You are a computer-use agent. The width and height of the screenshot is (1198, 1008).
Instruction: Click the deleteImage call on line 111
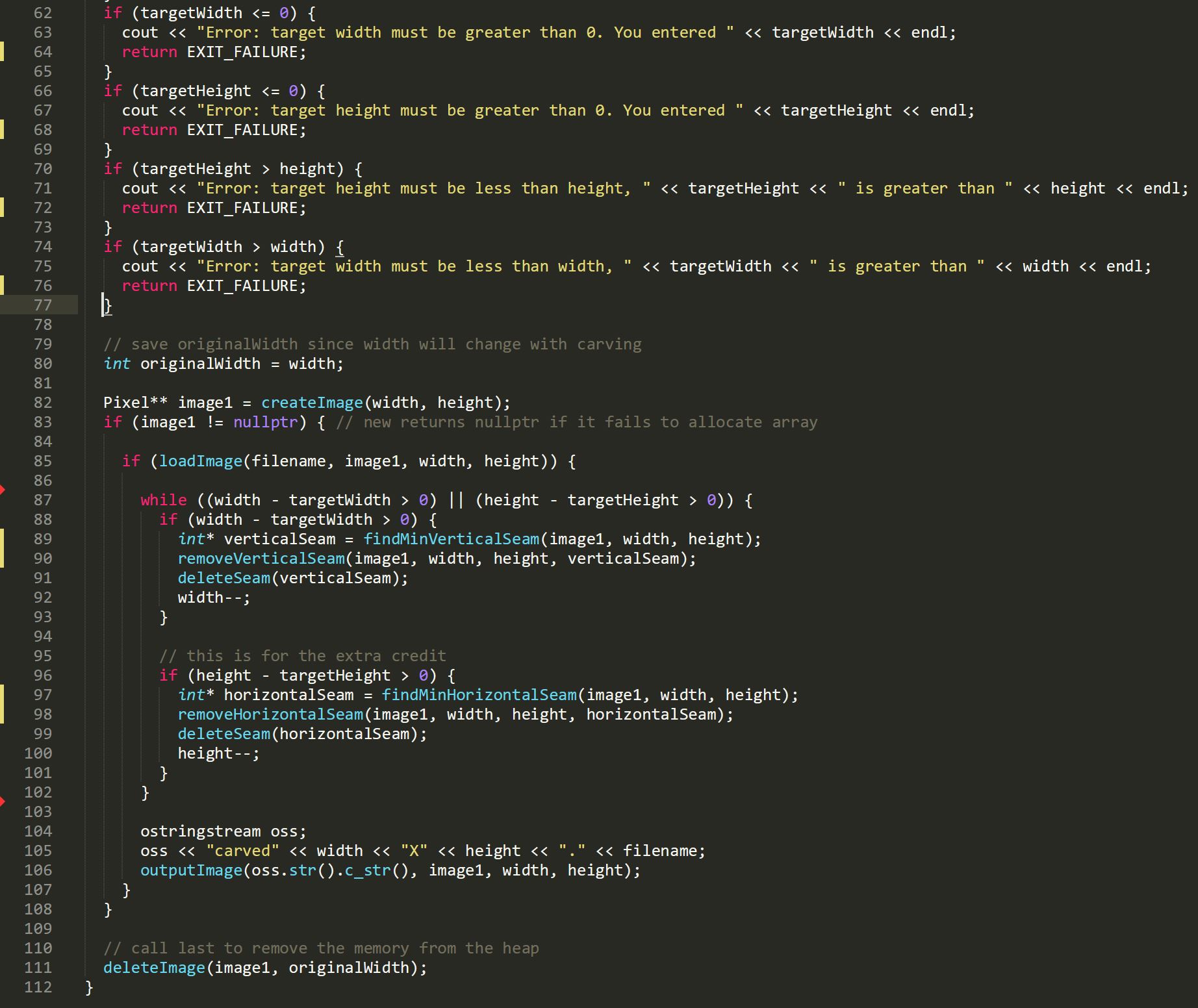point(154,967)
